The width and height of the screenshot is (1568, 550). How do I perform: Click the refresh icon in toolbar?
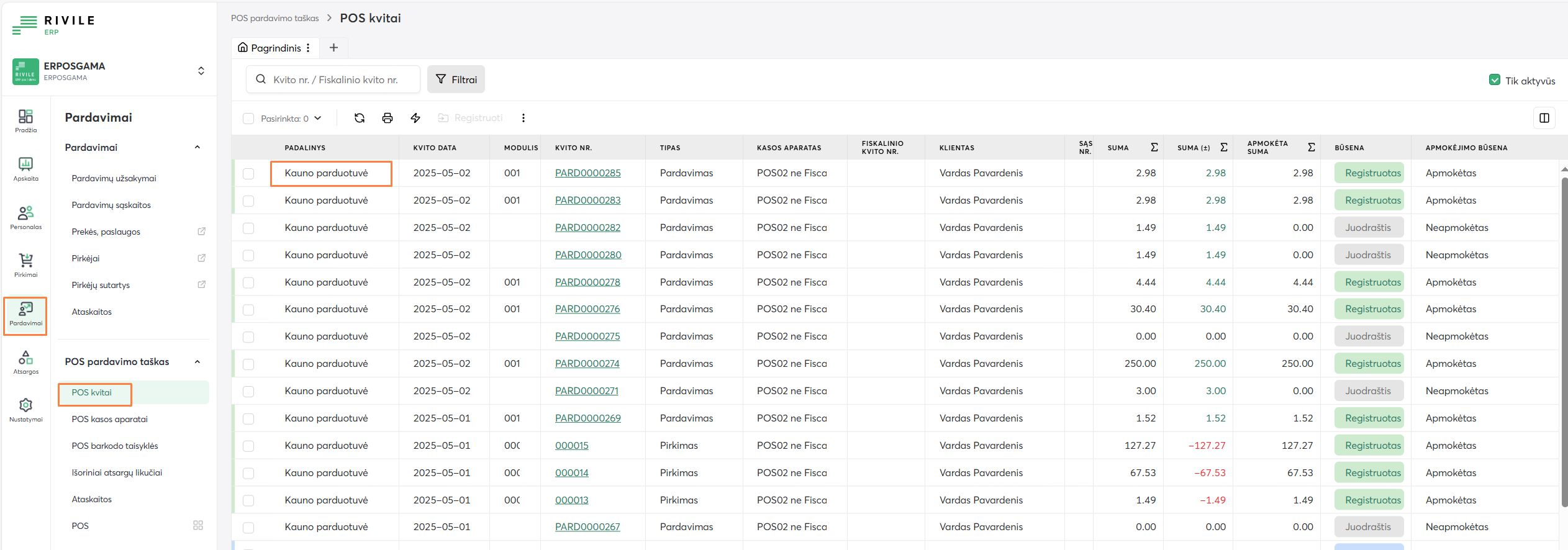(360, 118)
